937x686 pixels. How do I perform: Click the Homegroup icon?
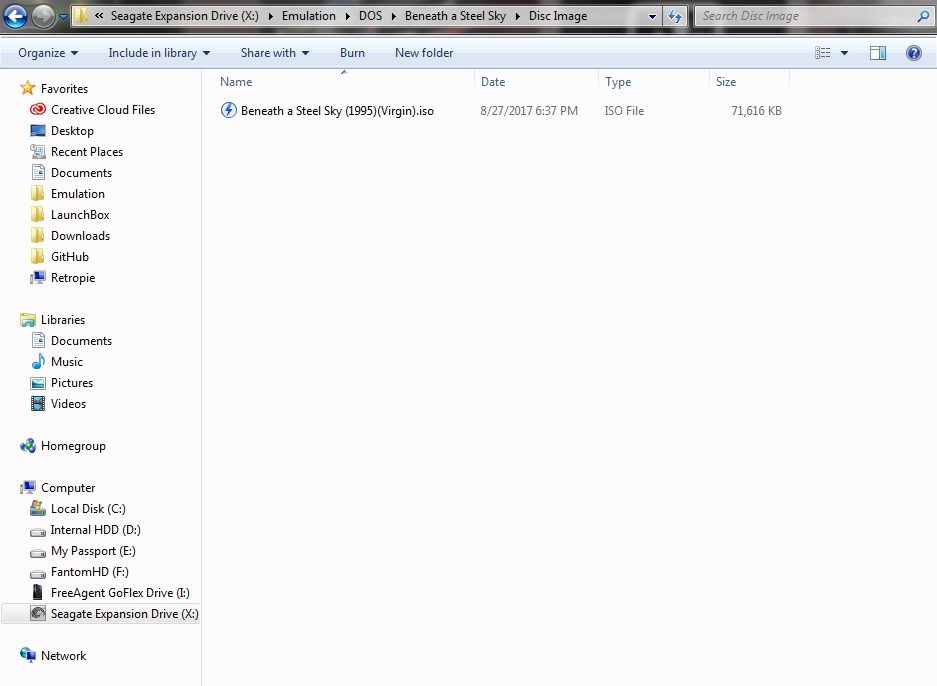[x=27, y=446]
